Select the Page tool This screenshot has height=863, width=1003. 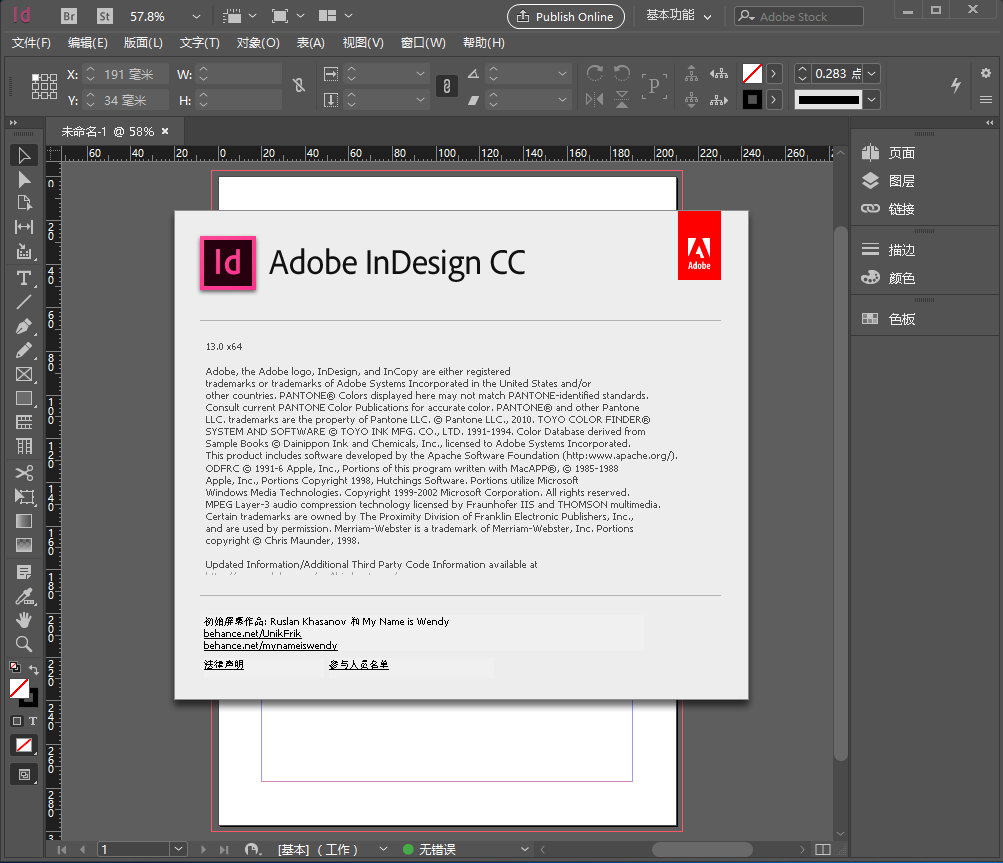tap(24, 203)
